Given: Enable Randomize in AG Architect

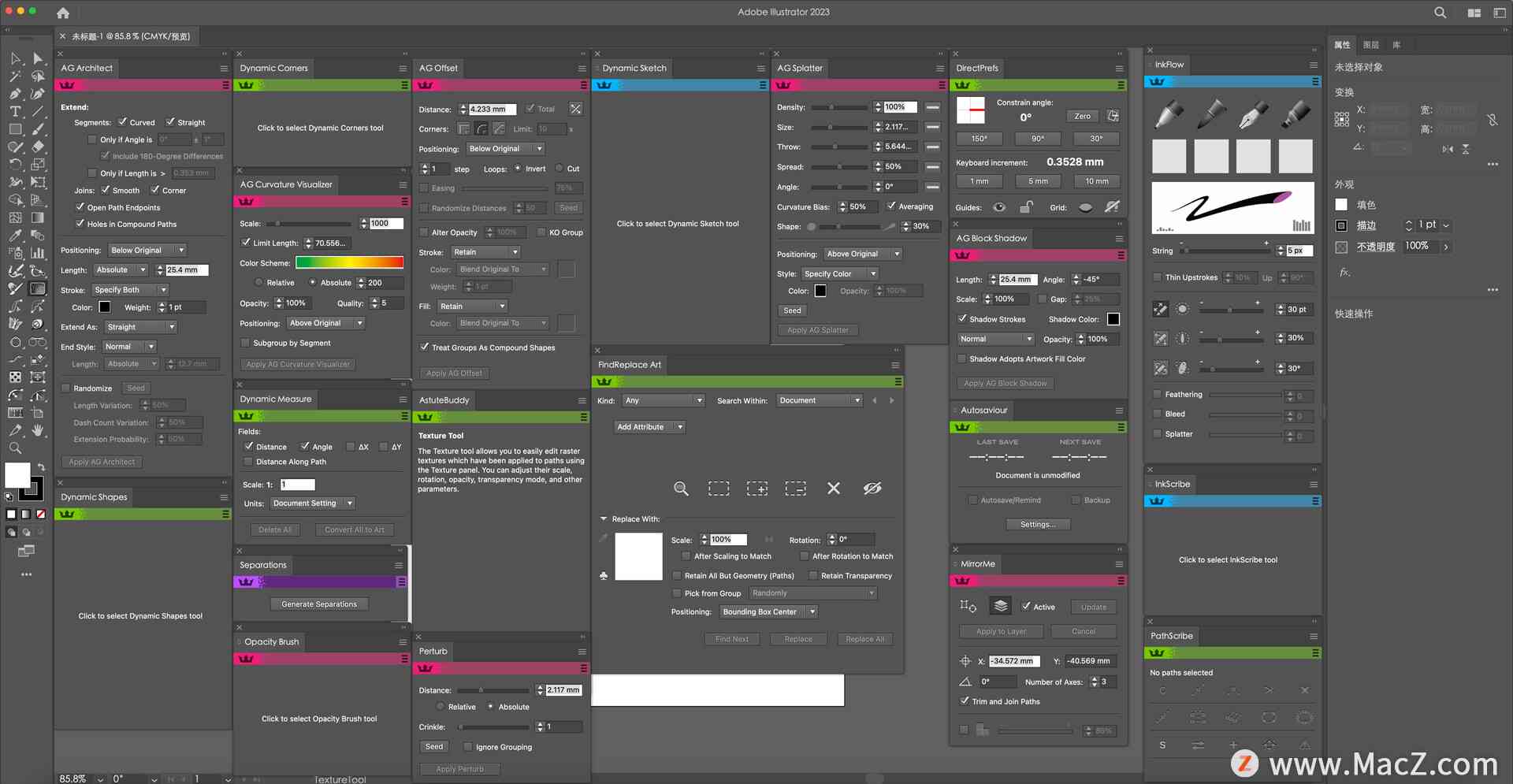Looking at the screenshot, I should tap(65, 388).
